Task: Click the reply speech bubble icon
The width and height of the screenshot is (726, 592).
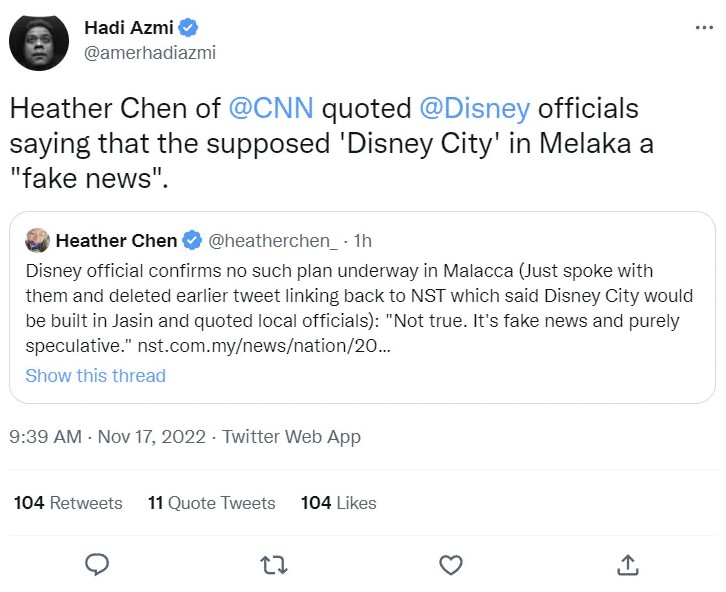Action: click(97, 565)
